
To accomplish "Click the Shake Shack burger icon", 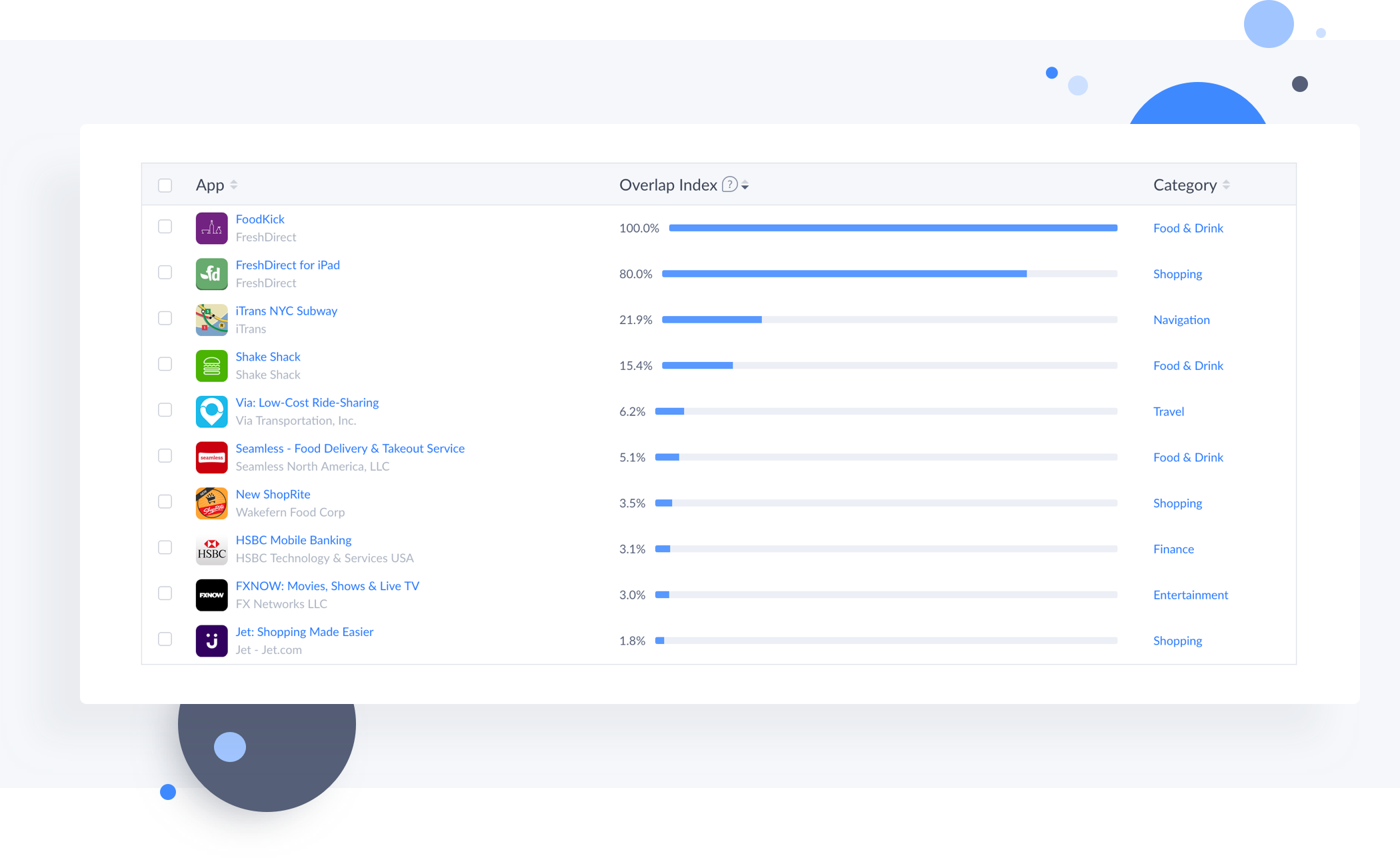I will (211, 366).
